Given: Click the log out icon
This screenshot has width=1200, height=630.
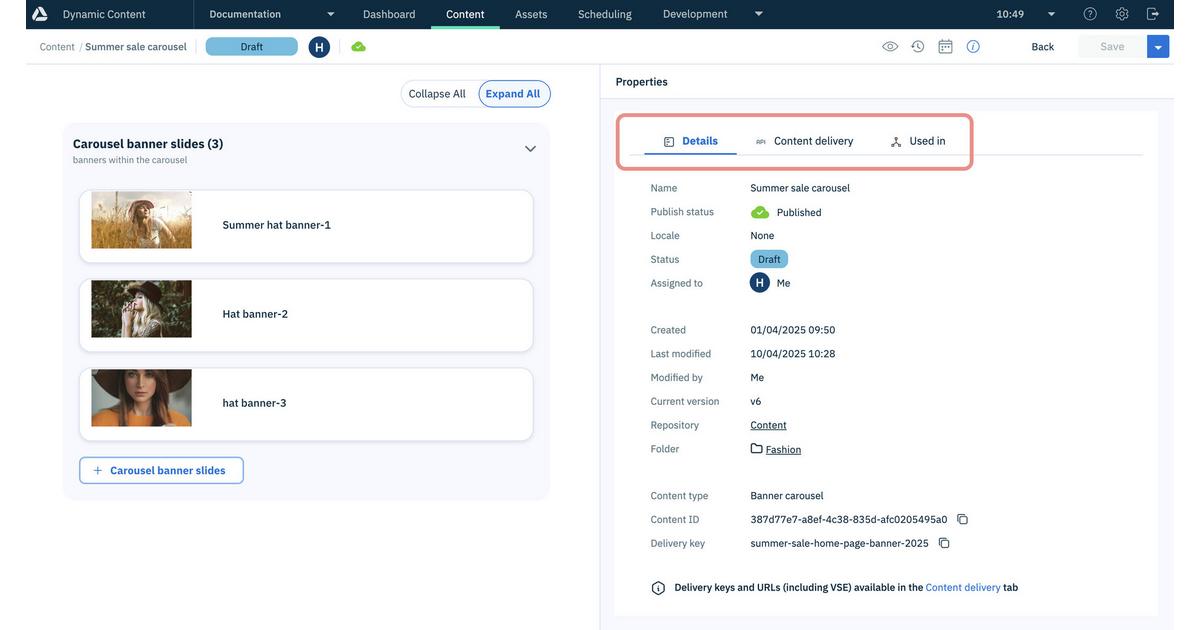Looking at the screenshot, I should tap(1153, 14).
